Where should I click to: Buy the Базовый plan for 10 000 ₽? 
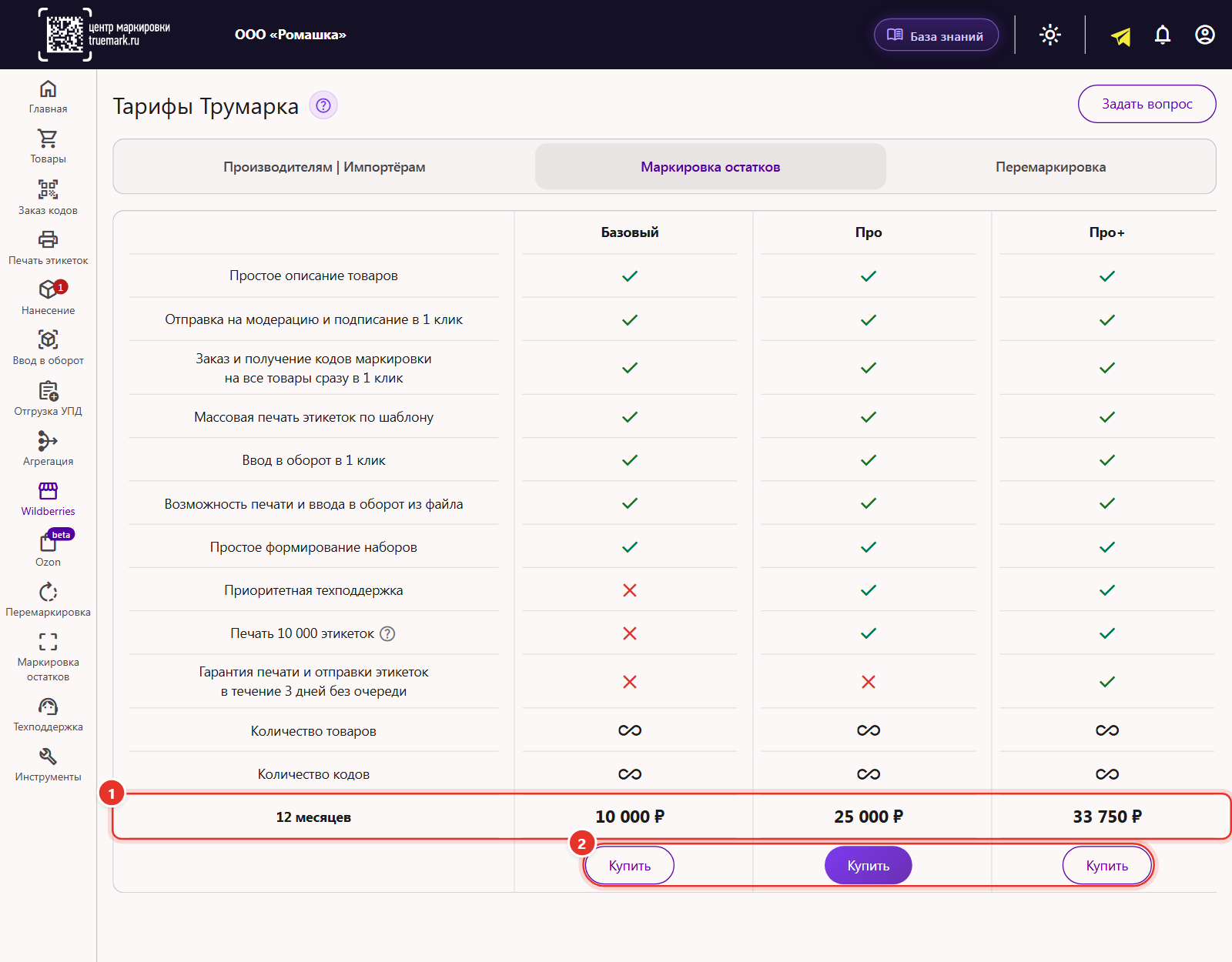(630, 866)
